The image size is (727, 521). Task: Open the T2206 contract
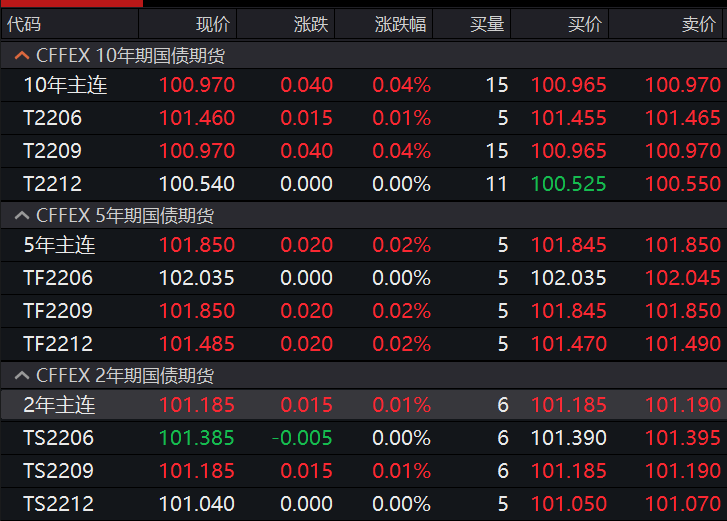pos(52,119)
